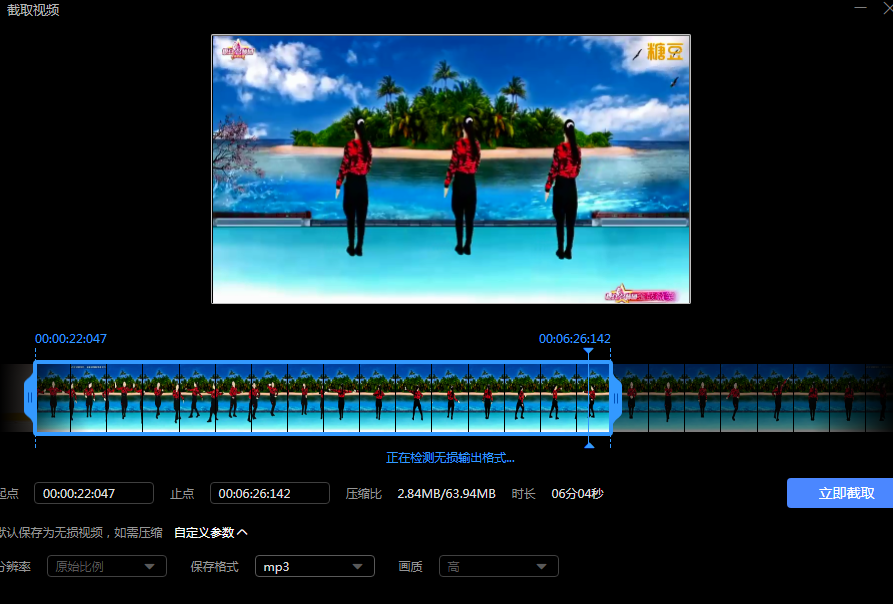Screen dimensions: 893x604
Task: Click the left trim handle on the timeline
Action: tap(30, 398)
